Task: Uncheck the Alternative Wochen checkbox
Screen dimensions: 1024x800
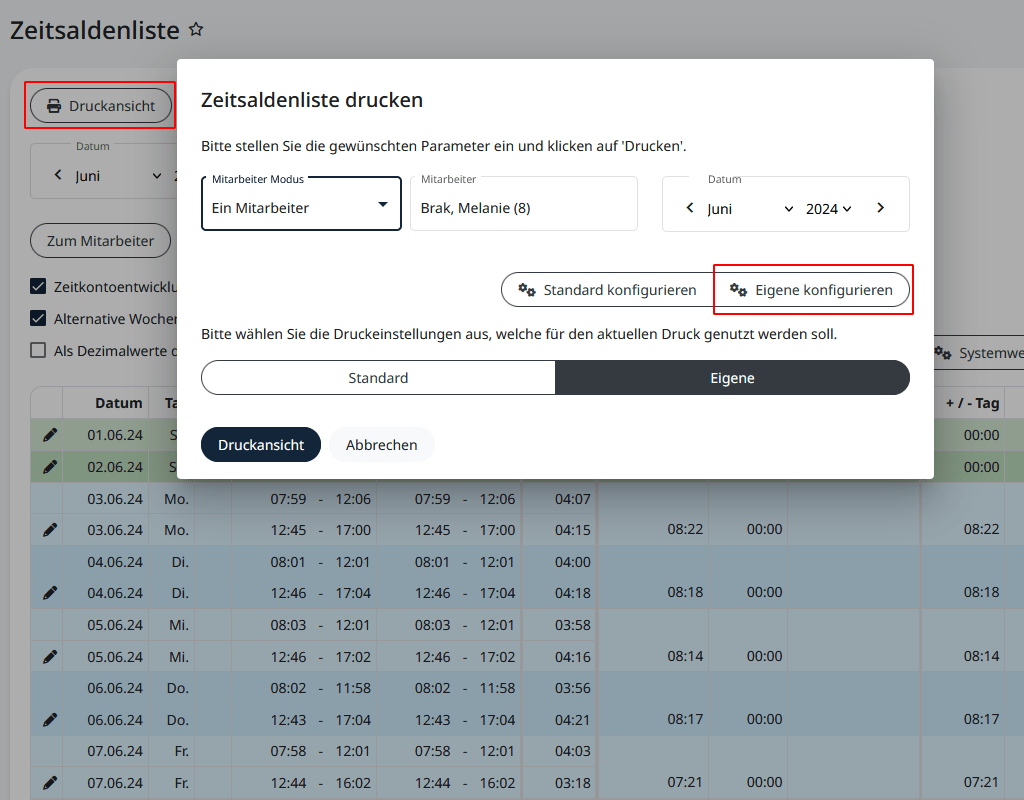Action: pyautogui.click(x=38, y=319)
